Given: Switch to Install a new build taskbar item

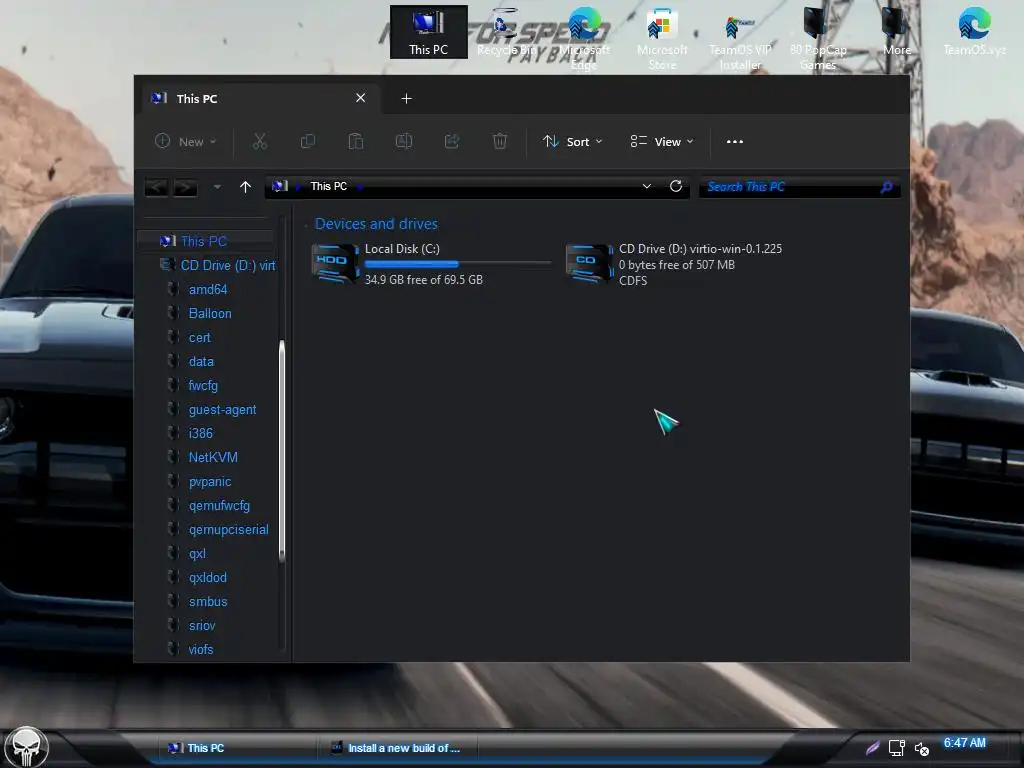Looking at the screenshot, I should (x=396, y=748).
